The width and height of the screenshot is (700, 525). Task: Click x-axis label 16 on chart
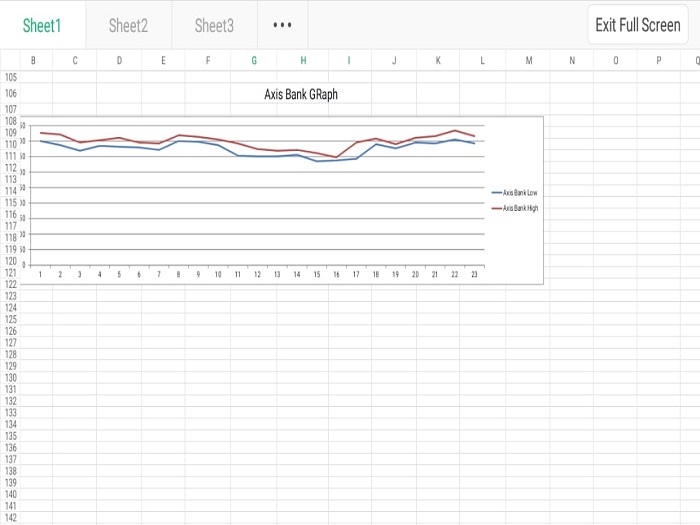click(x=336, y=274)
